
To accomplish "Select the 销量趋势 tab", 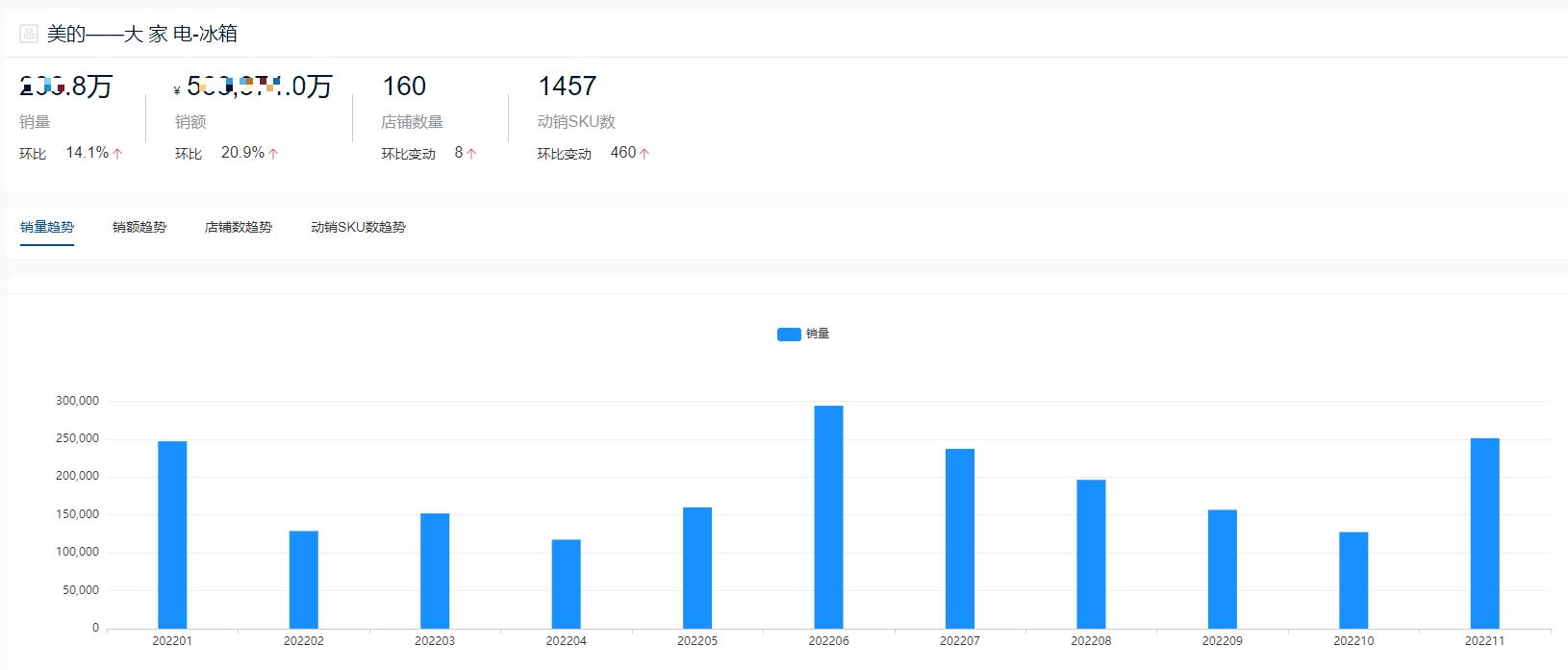I will (x=47, y=227).
